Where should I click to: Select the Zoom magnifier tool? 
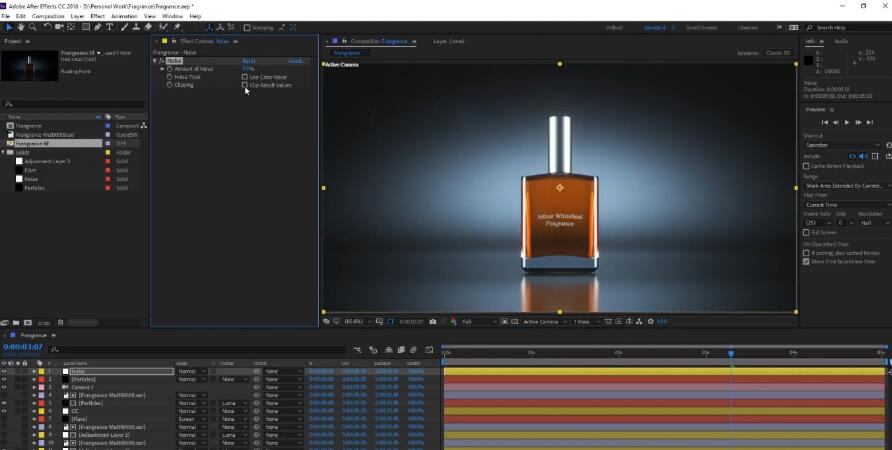[x=32, y=27]
